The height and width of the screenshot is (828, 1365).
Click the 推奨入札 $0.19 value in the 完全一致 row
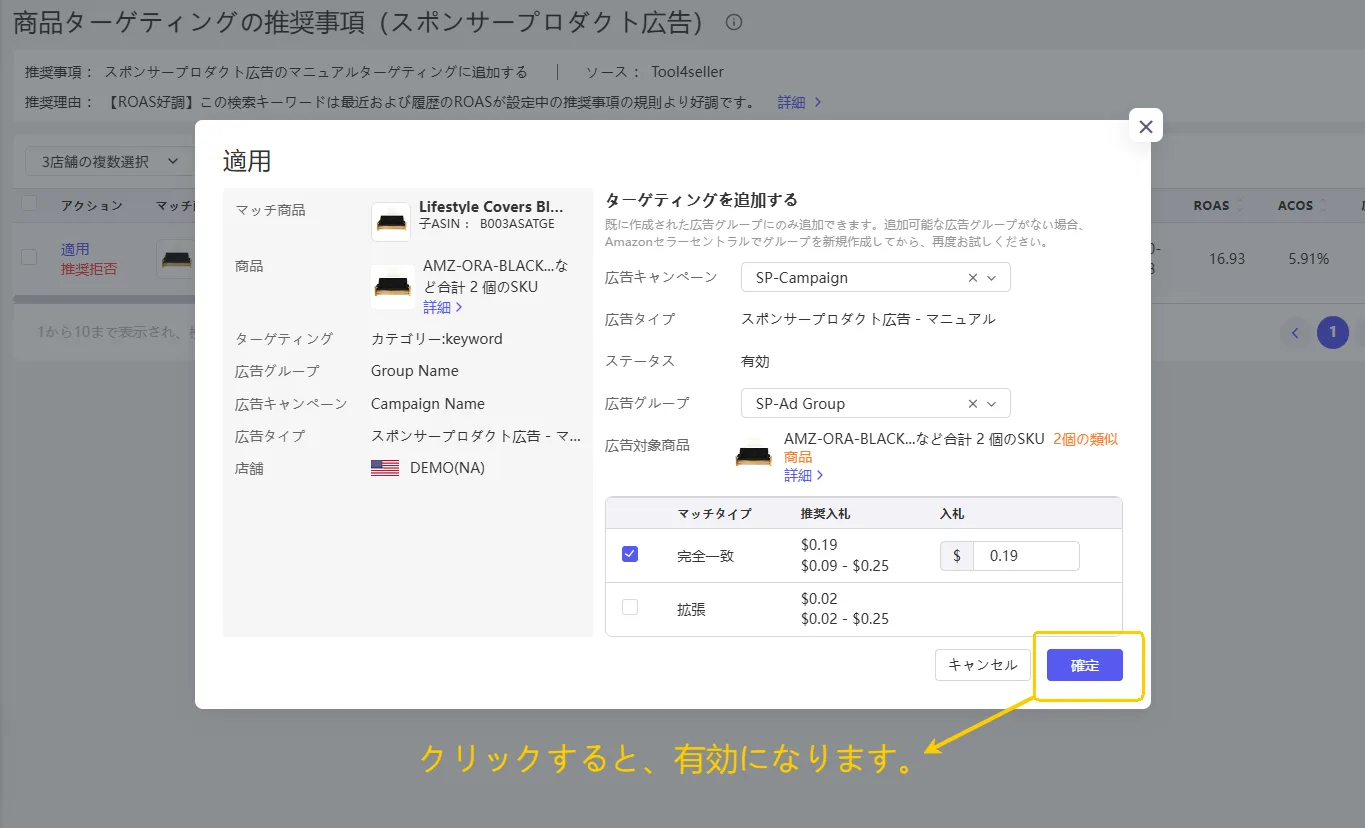[819, 545]
